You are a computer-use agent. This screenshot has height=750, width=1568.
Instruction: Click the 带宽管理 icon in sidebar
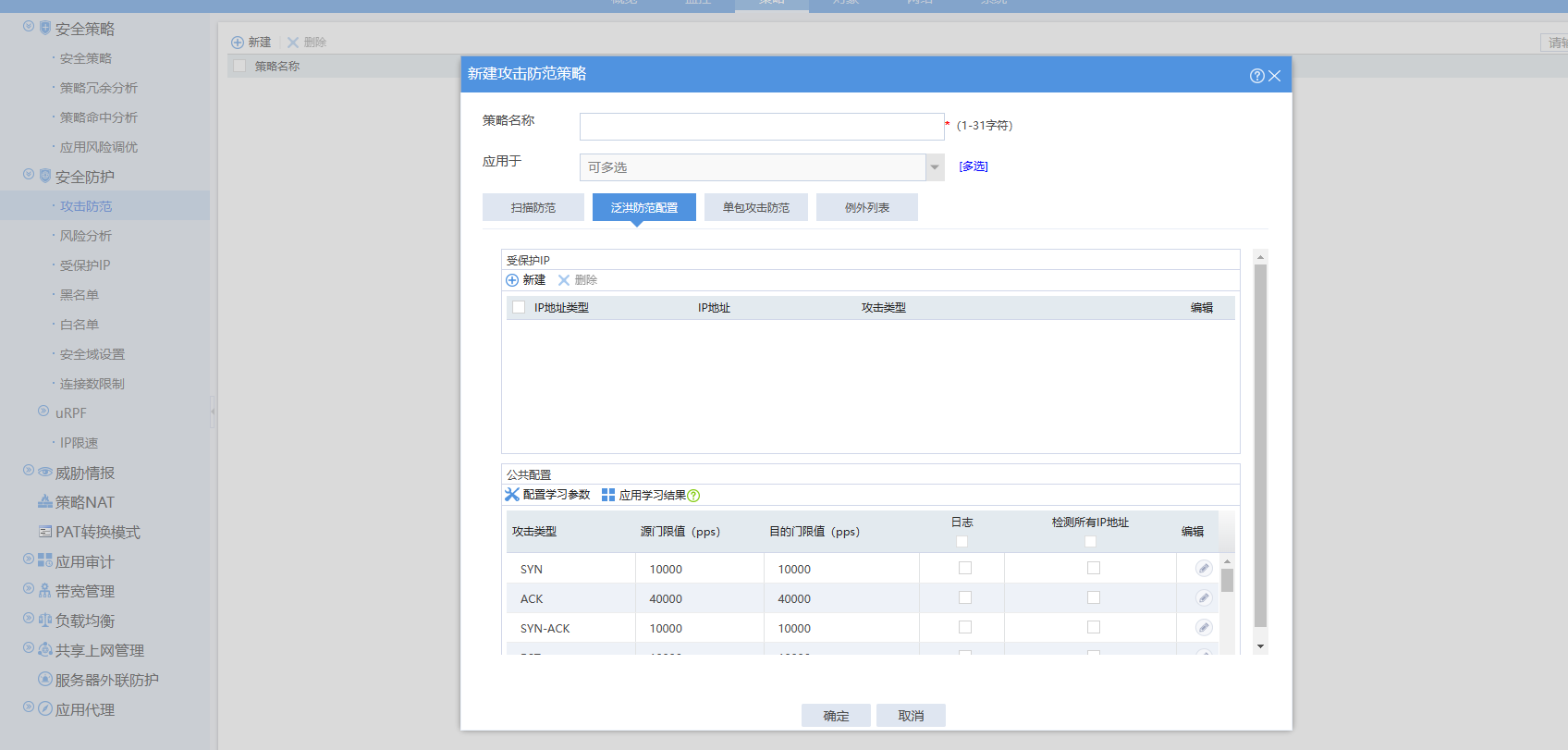pyautogui.click(x=45, y=590)
